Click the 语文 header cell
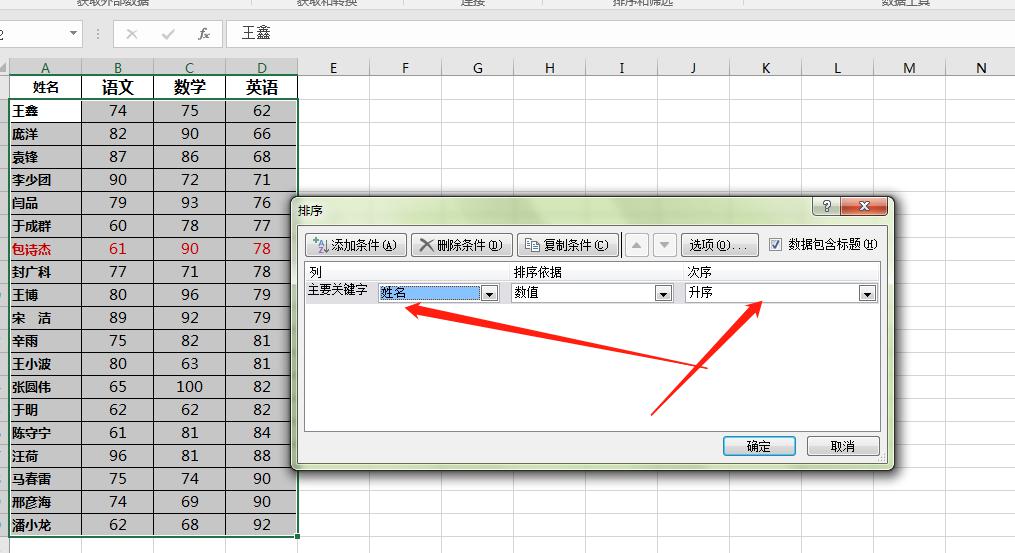 (118, 87)
